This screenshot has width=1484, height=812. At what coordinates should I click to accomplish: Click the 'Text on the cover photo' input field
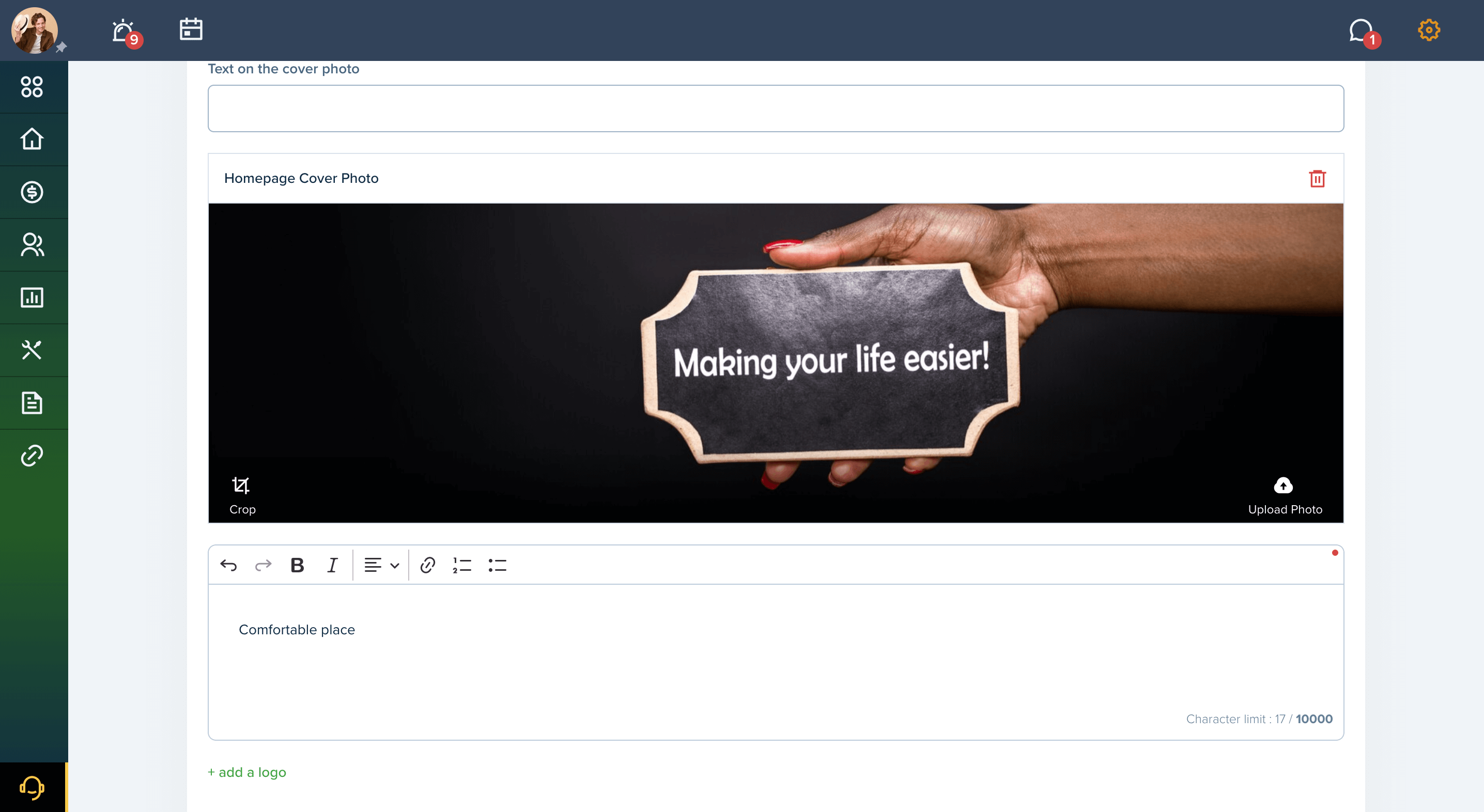[776, 108]
